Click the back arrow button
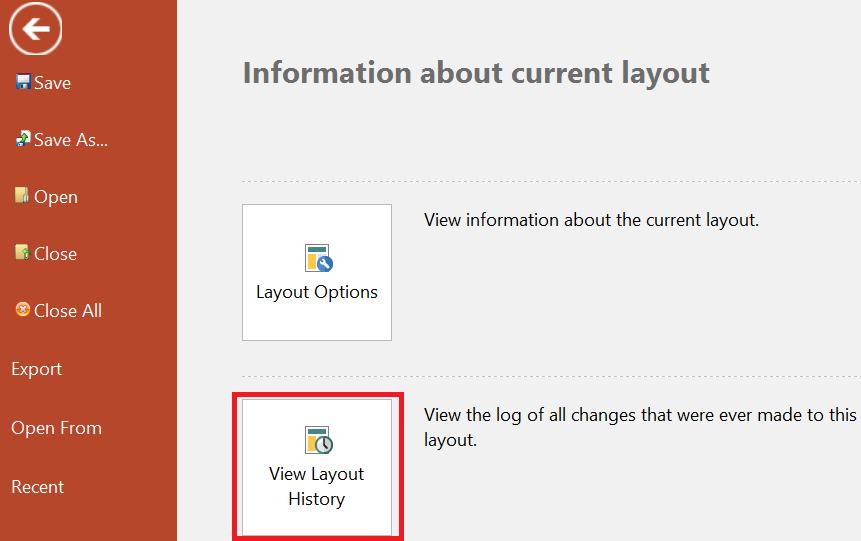 tap(36, 30)
